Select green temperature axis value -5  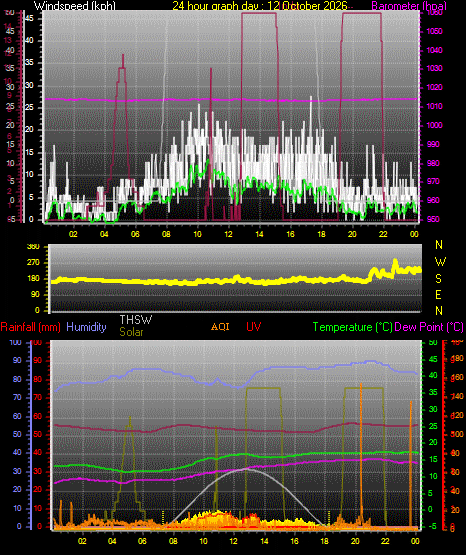click(x=432, y=526)
